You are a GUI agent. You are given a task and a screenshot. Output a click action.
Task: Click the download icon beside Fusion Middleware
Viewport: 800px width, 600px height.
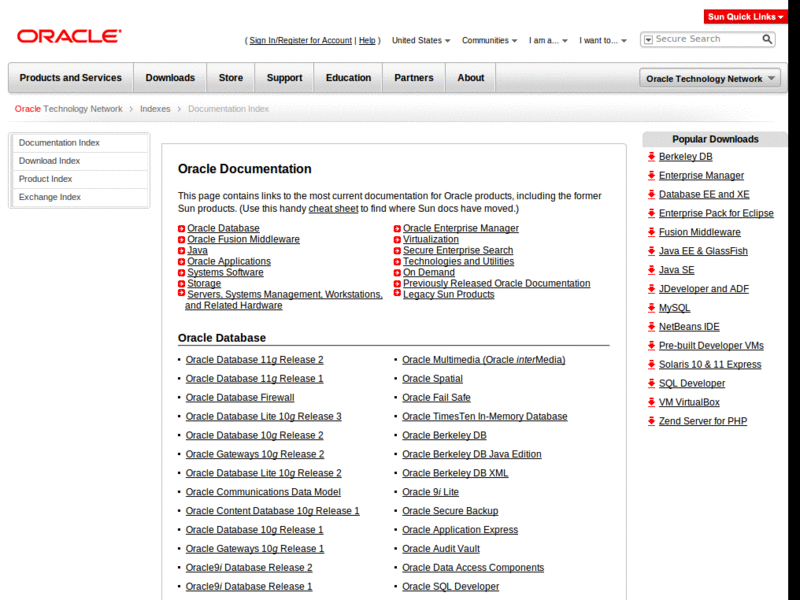click(652, 232)
